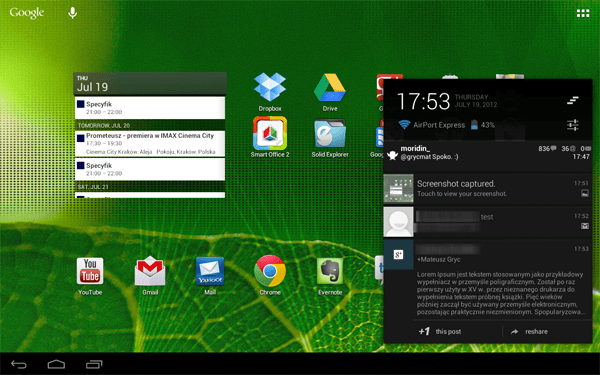Open the Prometeusz premiera calendar event

pyautogui.click(x=150, y=143)
